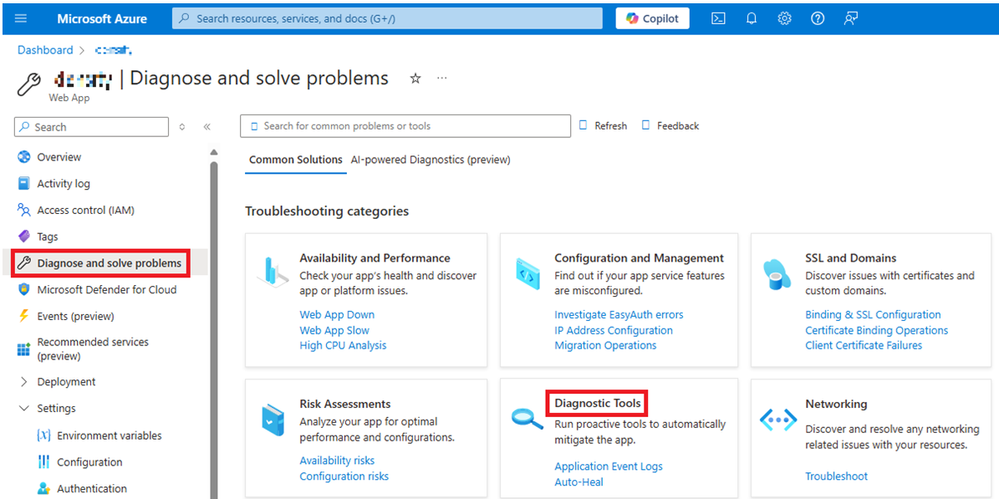Click the search common problems field
Viewport: 999px width, 499px height.
[405, 126]
